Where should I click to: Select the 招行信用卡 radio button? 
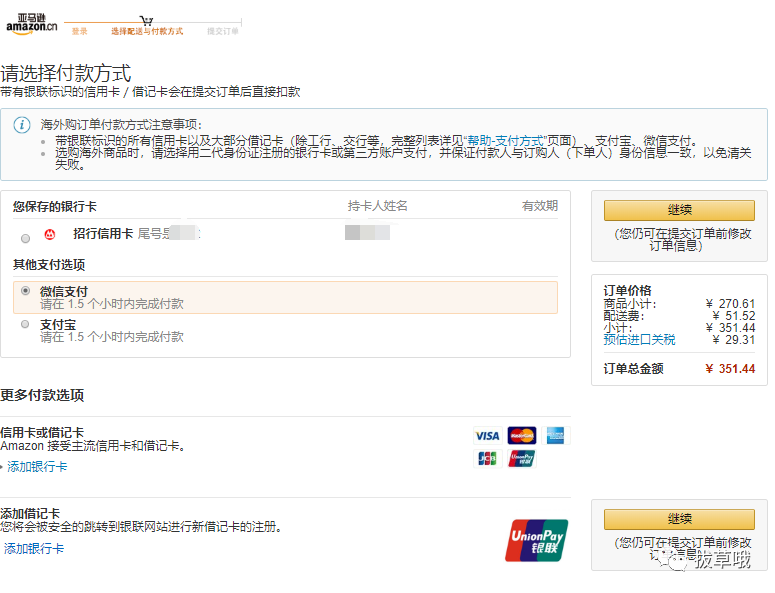pyautogui.click(x=26, y=239)
